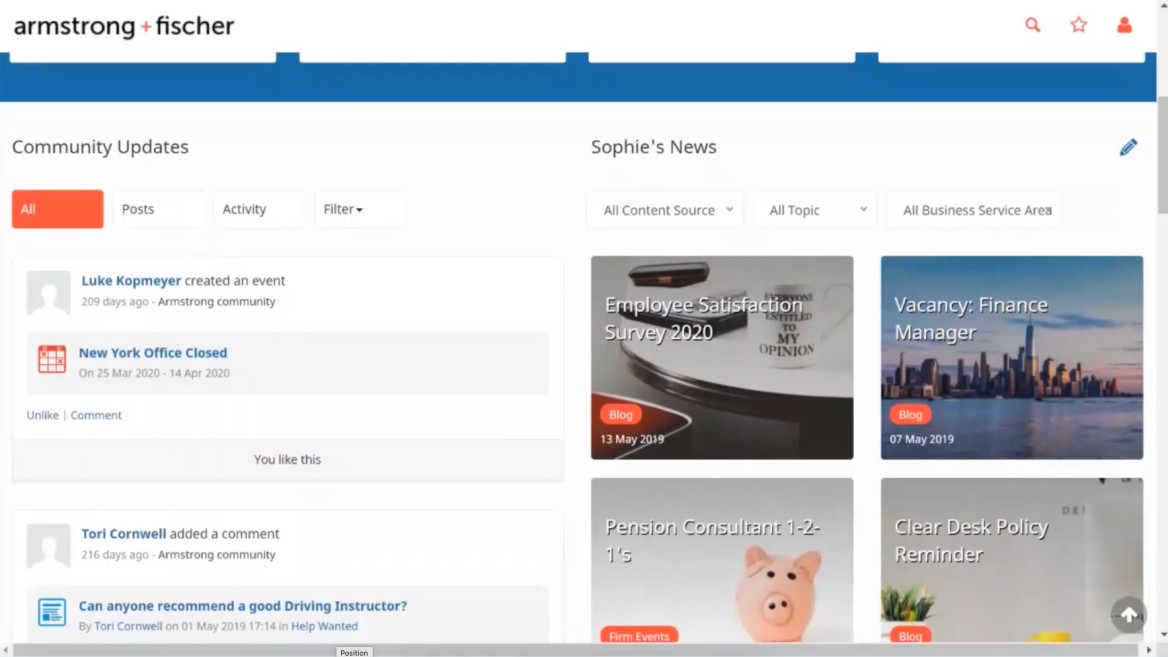1168x657 pixels.
Task: Switch to the Activity tab
Action: (x=244, y=209)
